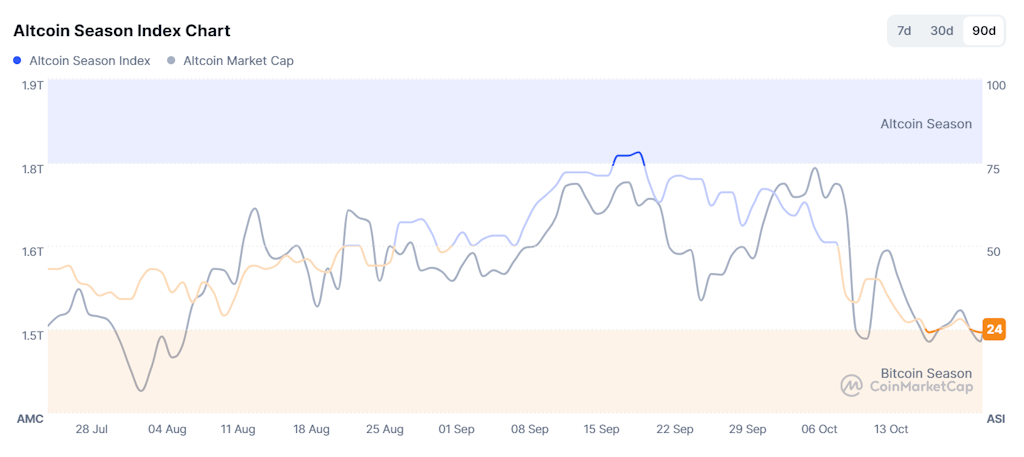Viewport: 1024px width, 457px height.
Task: Click the 1.9T market cap axis value
Action: click(x=32, y=86)
